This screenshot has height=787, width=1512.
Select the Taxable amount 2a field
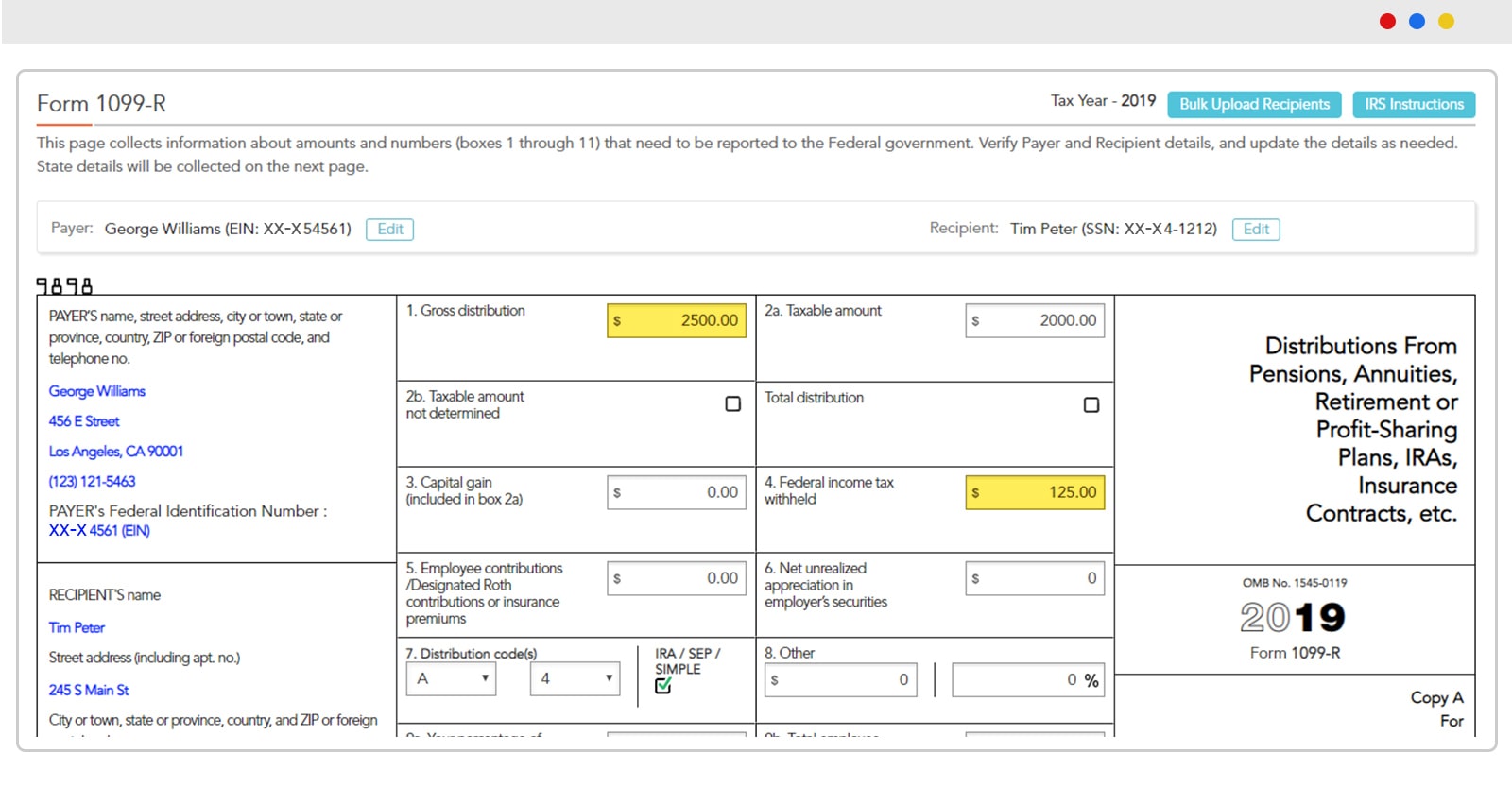coord(1035,321)
